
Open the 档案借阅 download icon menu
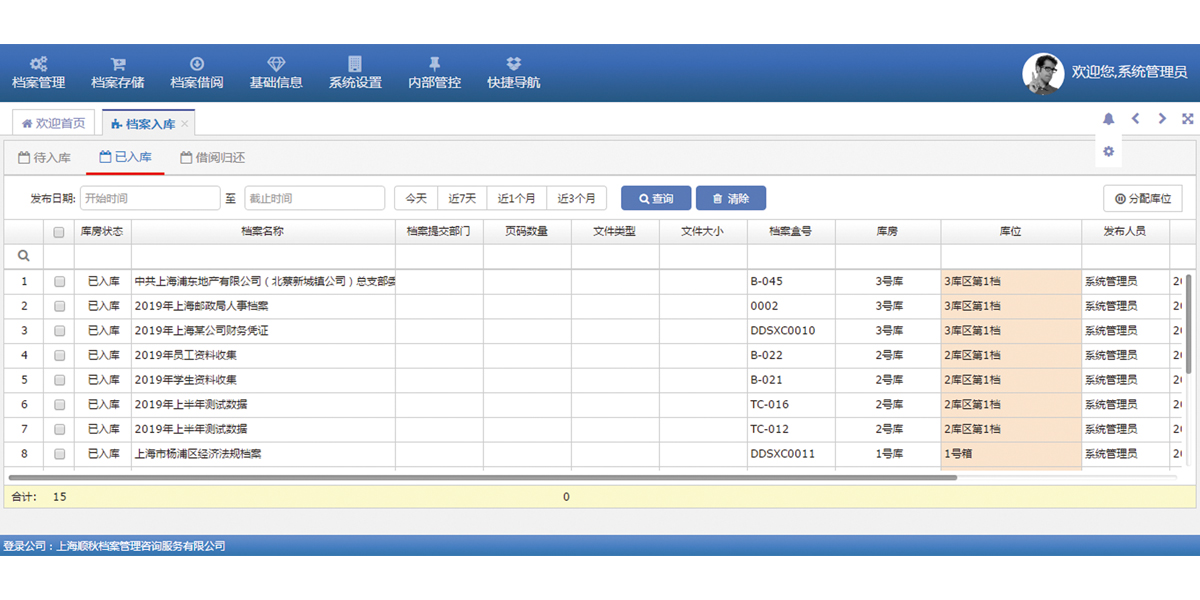tap(197, 64)
